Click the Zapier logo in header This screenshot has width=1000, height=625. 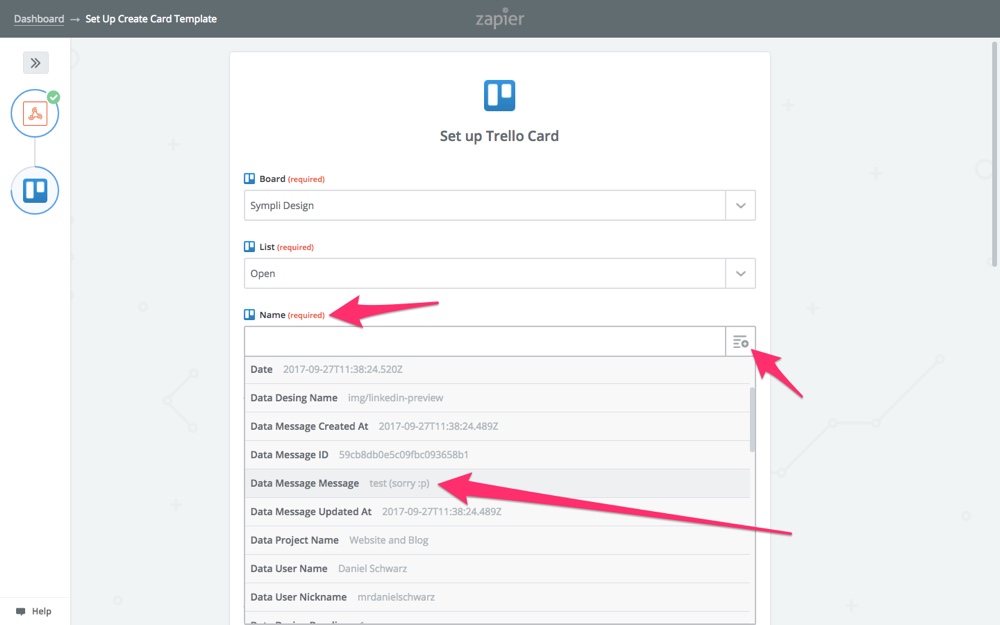coord(500,18)
